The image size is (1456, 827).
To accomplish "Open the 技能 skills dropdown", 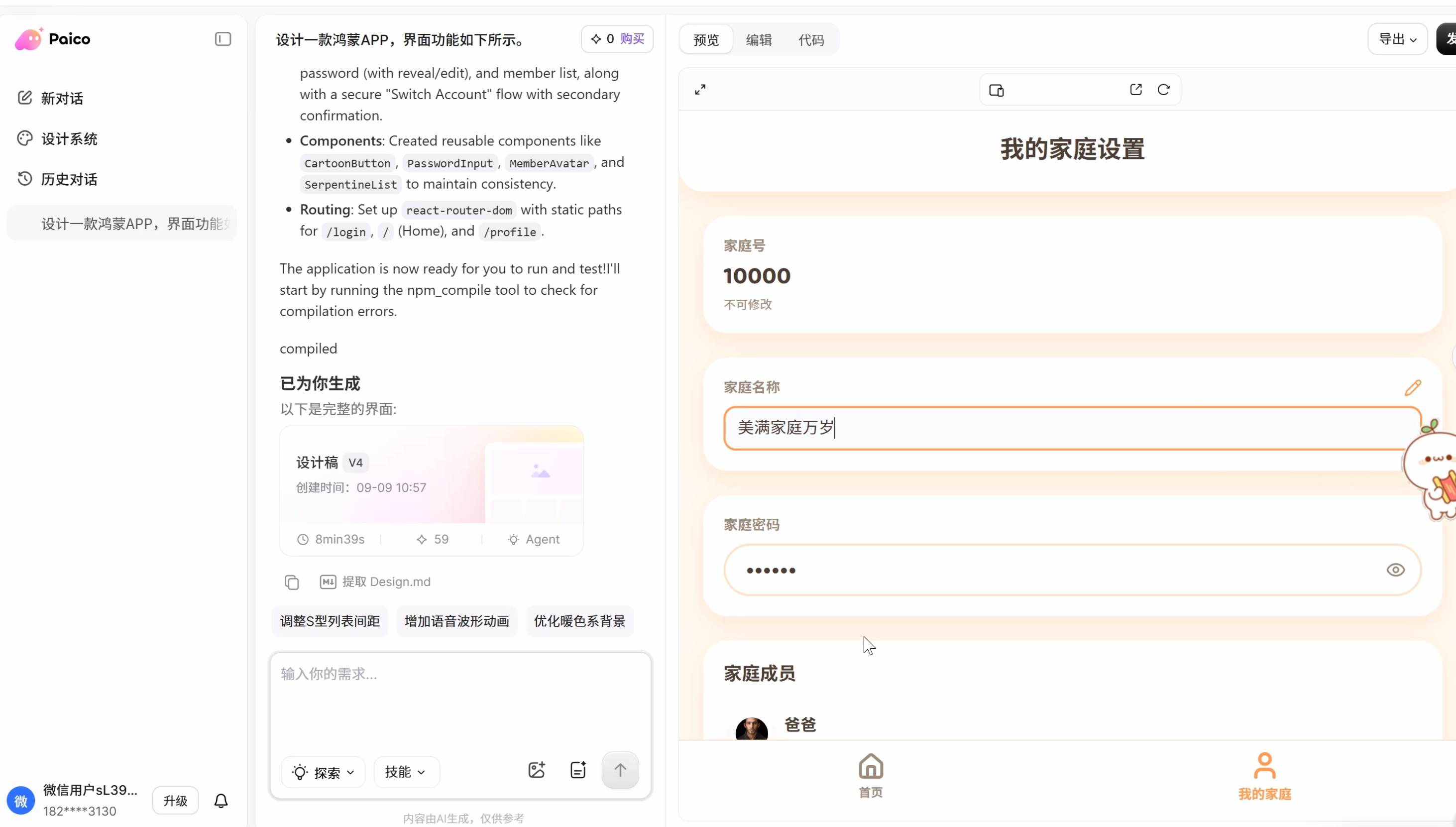I will tap(407, 772).
